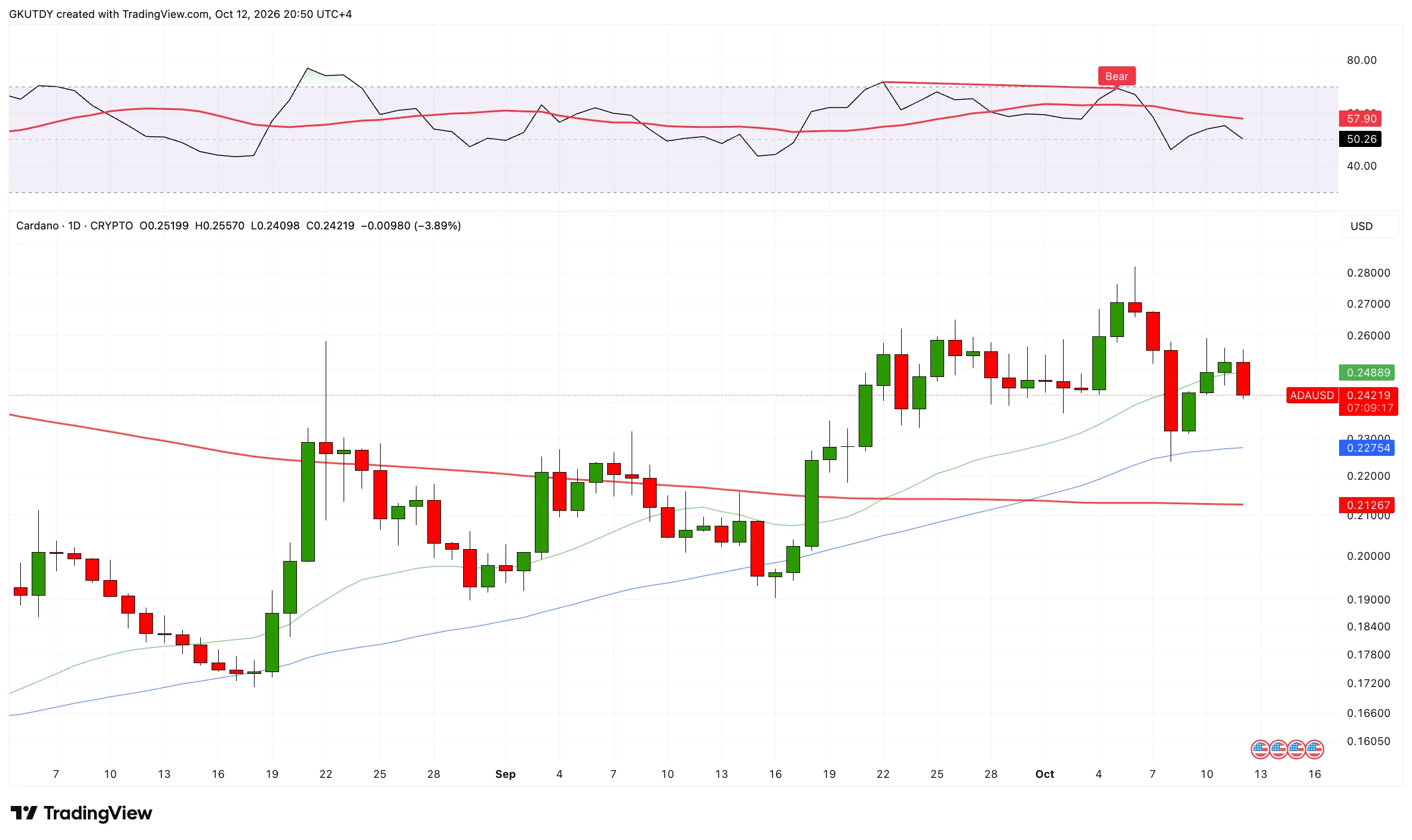Click the blue 0.22754 moving average label

pyautogui.click(x=1367, y=448)
